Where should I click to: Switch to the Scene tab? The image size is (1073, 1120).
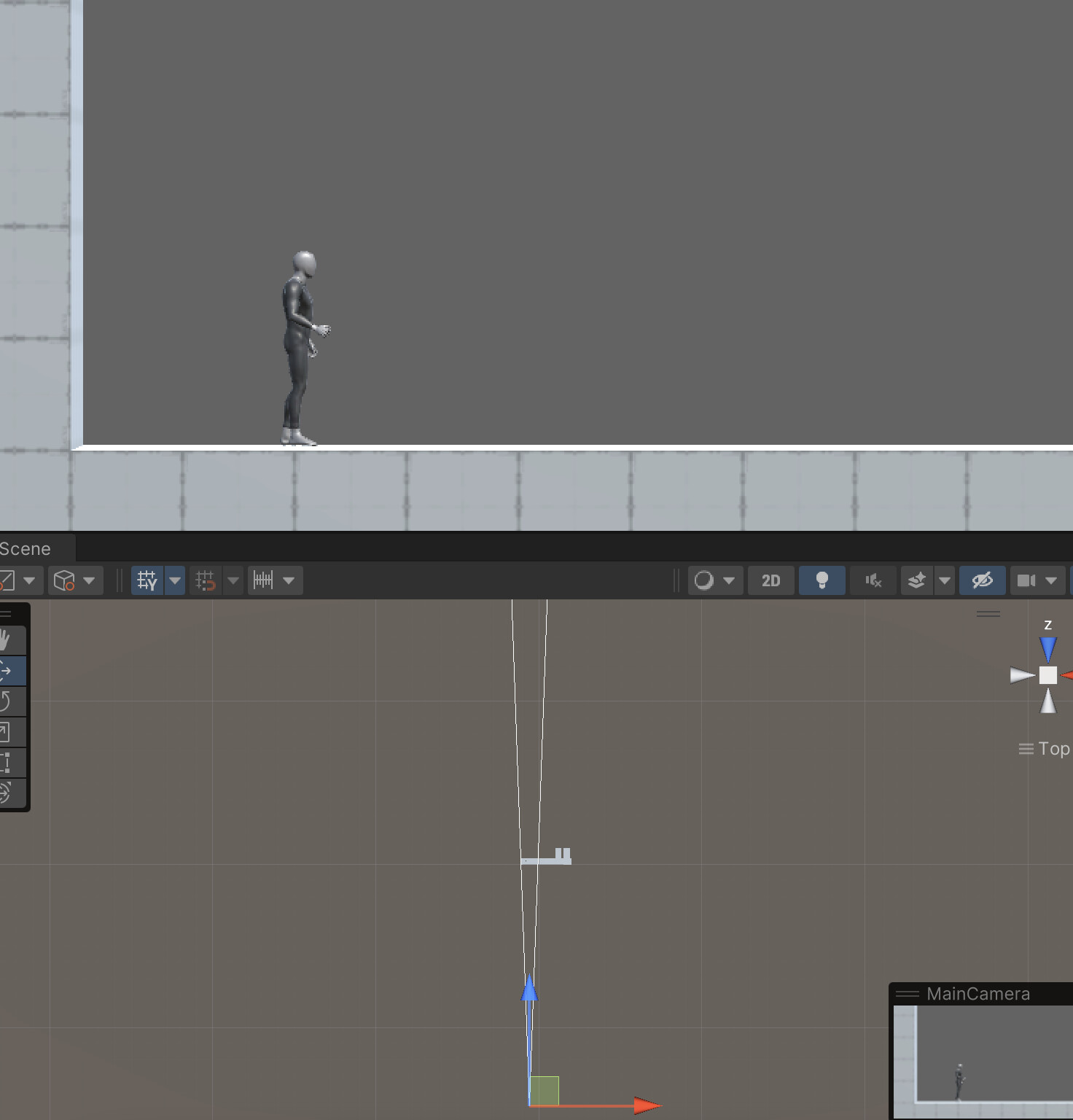click(26, 548)
